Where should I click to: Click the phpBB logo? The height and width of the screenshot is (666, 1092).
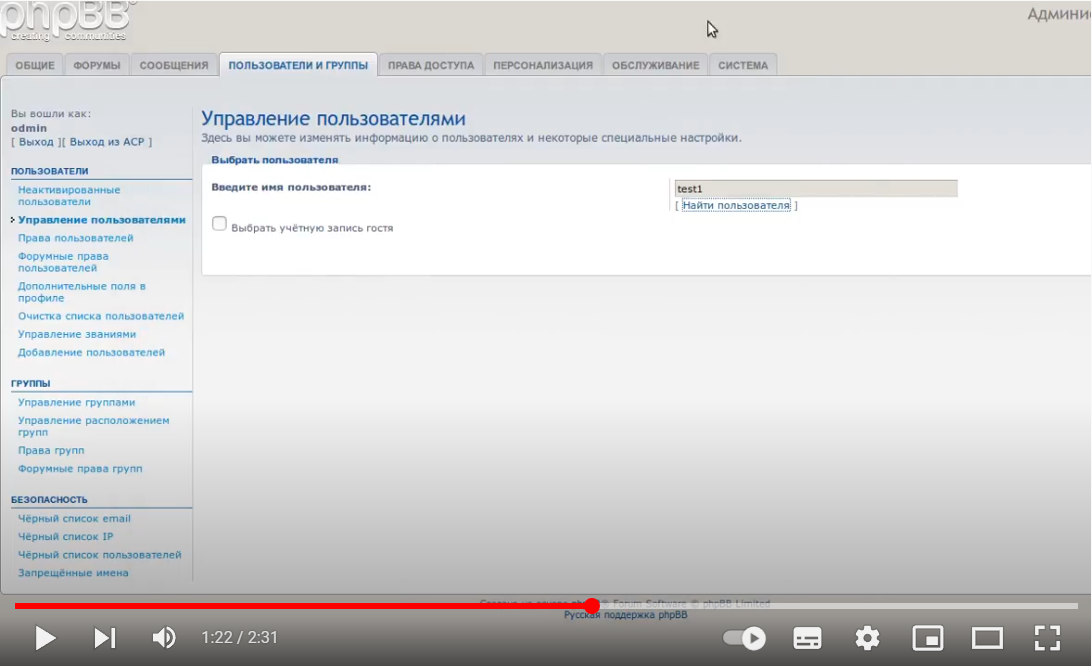68,21
